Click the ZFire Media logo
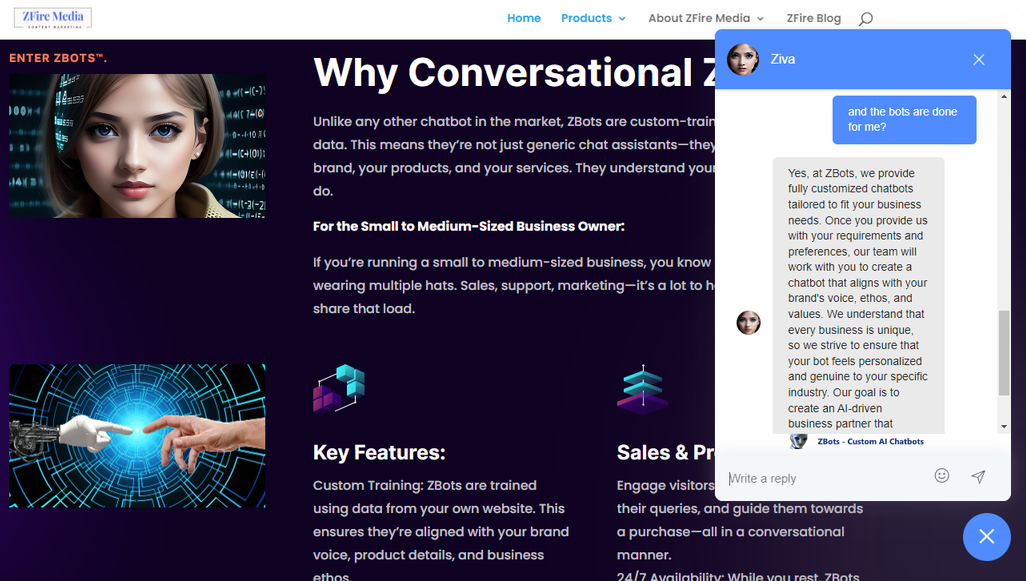Screen dimensions: 1026x581 coord(53,18)
